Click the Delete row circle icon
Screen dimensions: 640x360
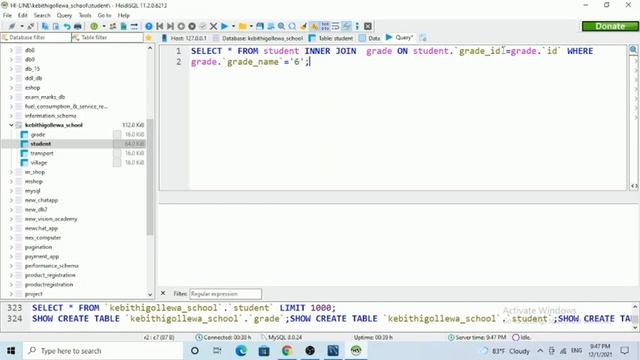click(x=192, y=26)
